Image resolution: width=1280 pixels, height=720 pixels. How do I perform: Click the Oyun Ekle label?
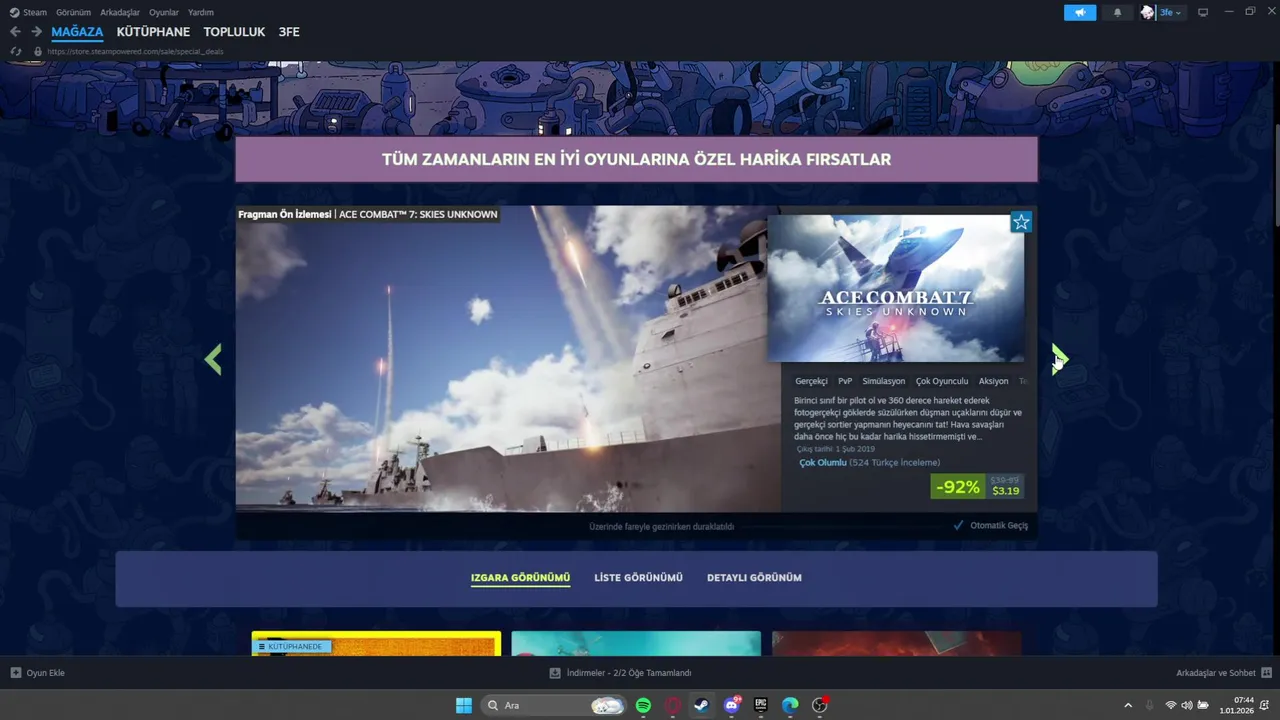pyautogui.click(x=46, y=673)
